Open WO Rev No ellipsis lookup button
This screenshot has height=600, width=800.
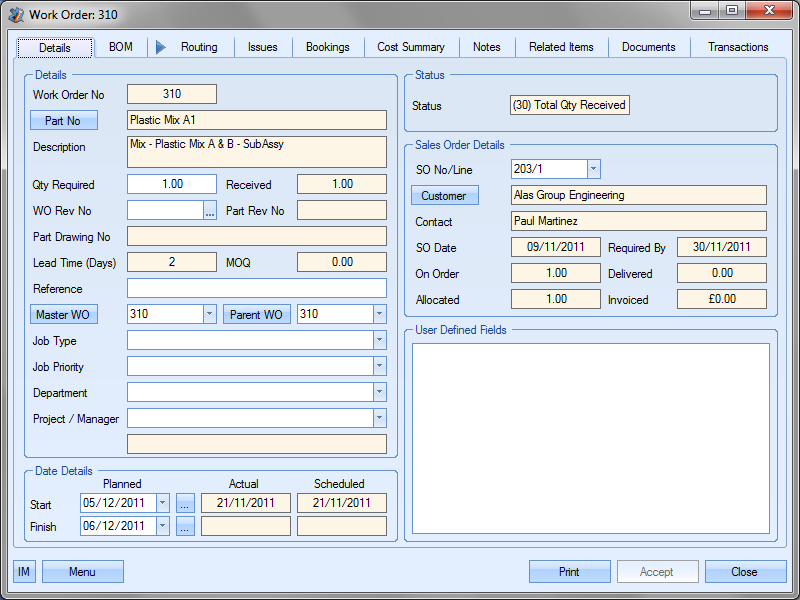(x=210, y=210)
